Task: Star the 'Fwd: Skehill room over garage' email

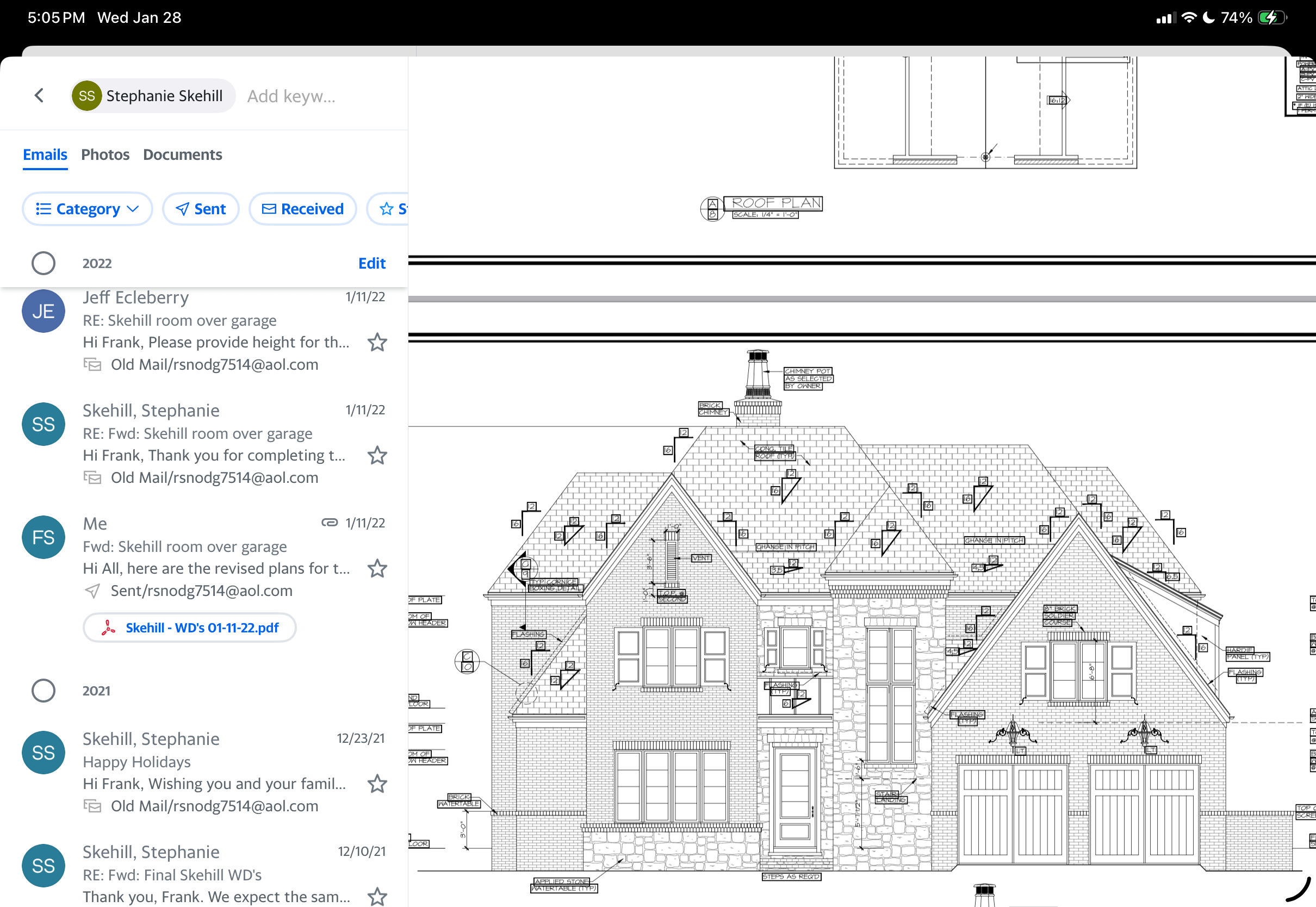Action: 377,568
